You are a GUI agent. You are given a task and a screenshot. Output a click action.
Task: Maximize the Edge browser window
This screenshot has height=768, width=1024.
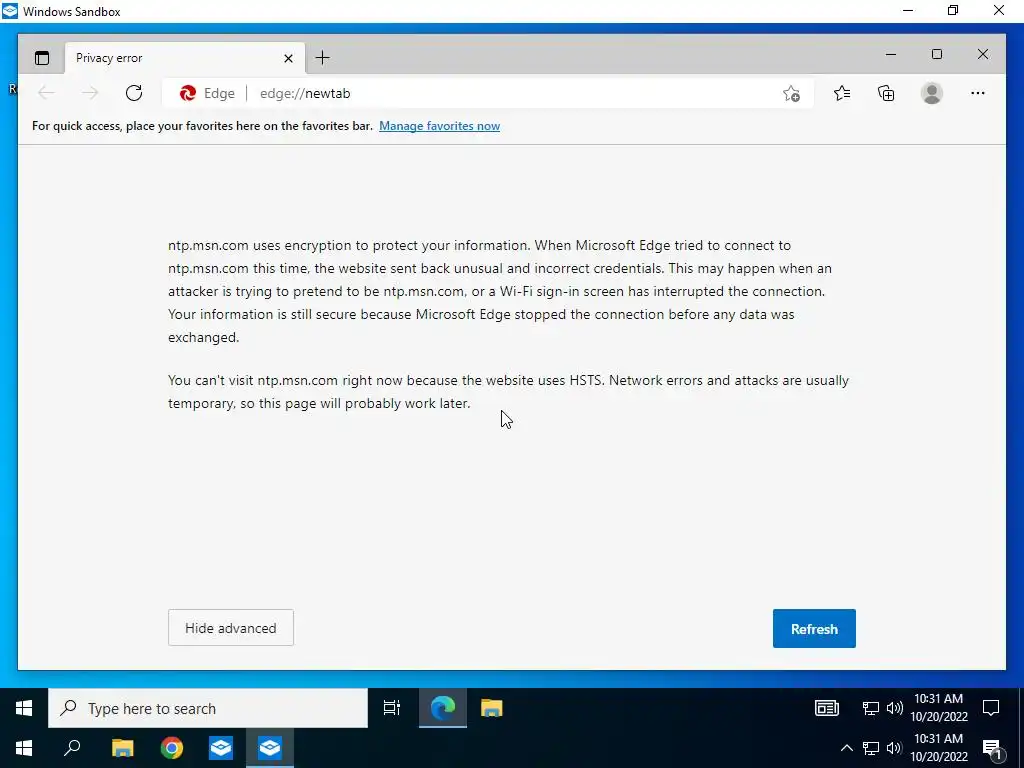click(x=937, y=54)
